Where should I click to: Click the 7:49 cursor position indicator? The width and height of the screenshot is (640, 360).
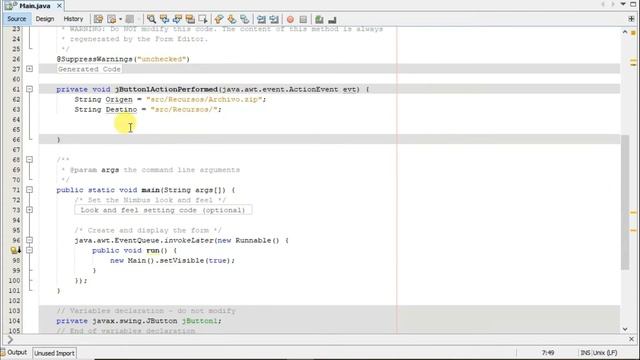coord(548,353)
